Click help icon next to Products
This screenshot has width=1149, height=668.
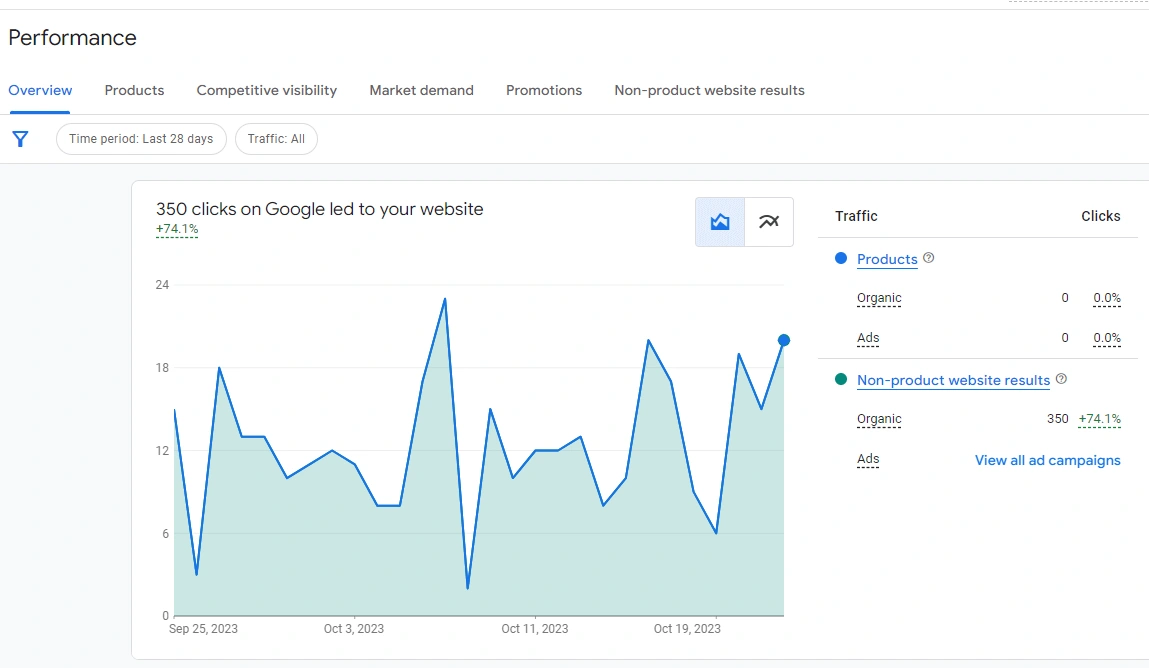point(929,258)
